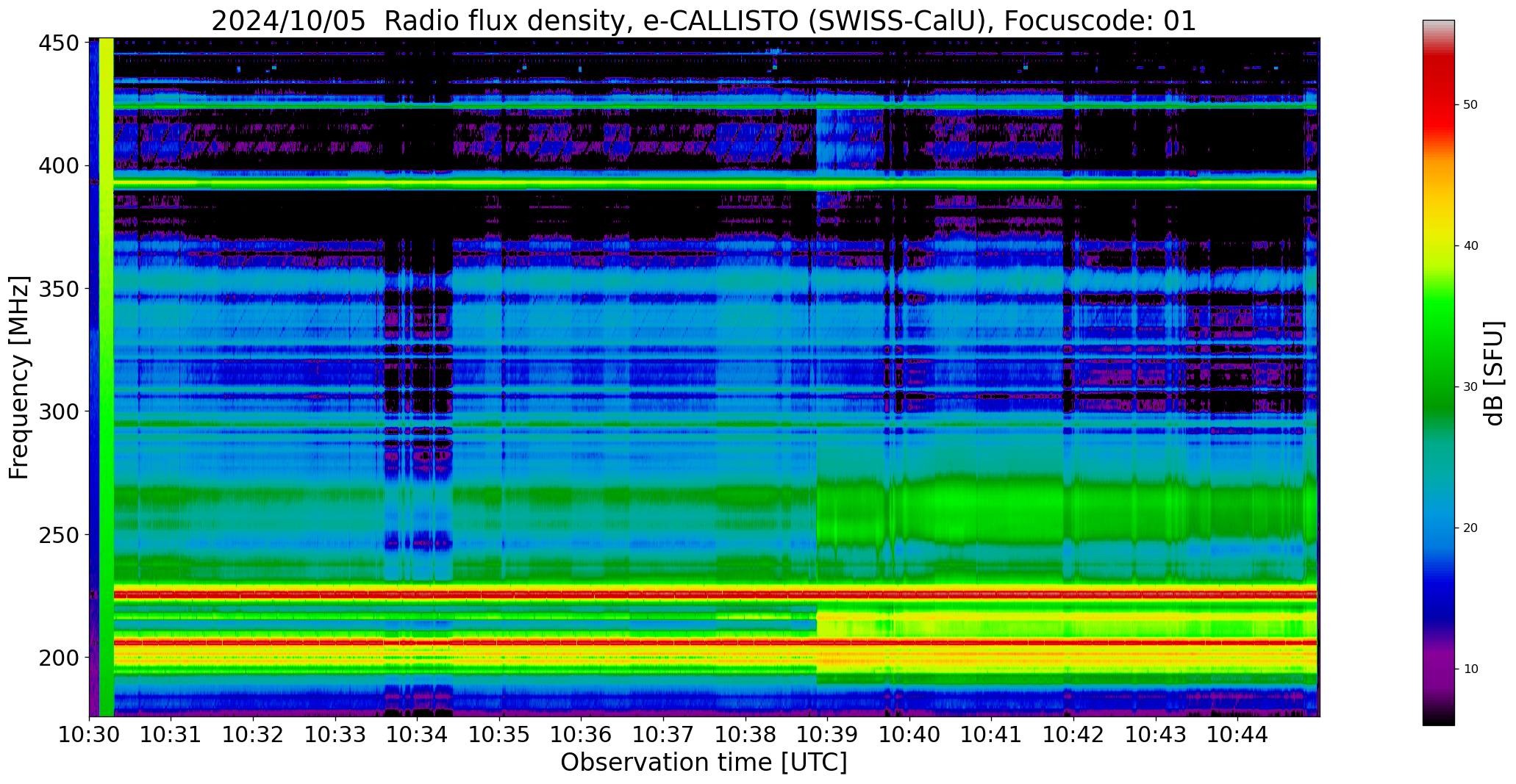1516x784 pixels.
Task: Click the 10:40 time tick label
Action: click(909, 734)
